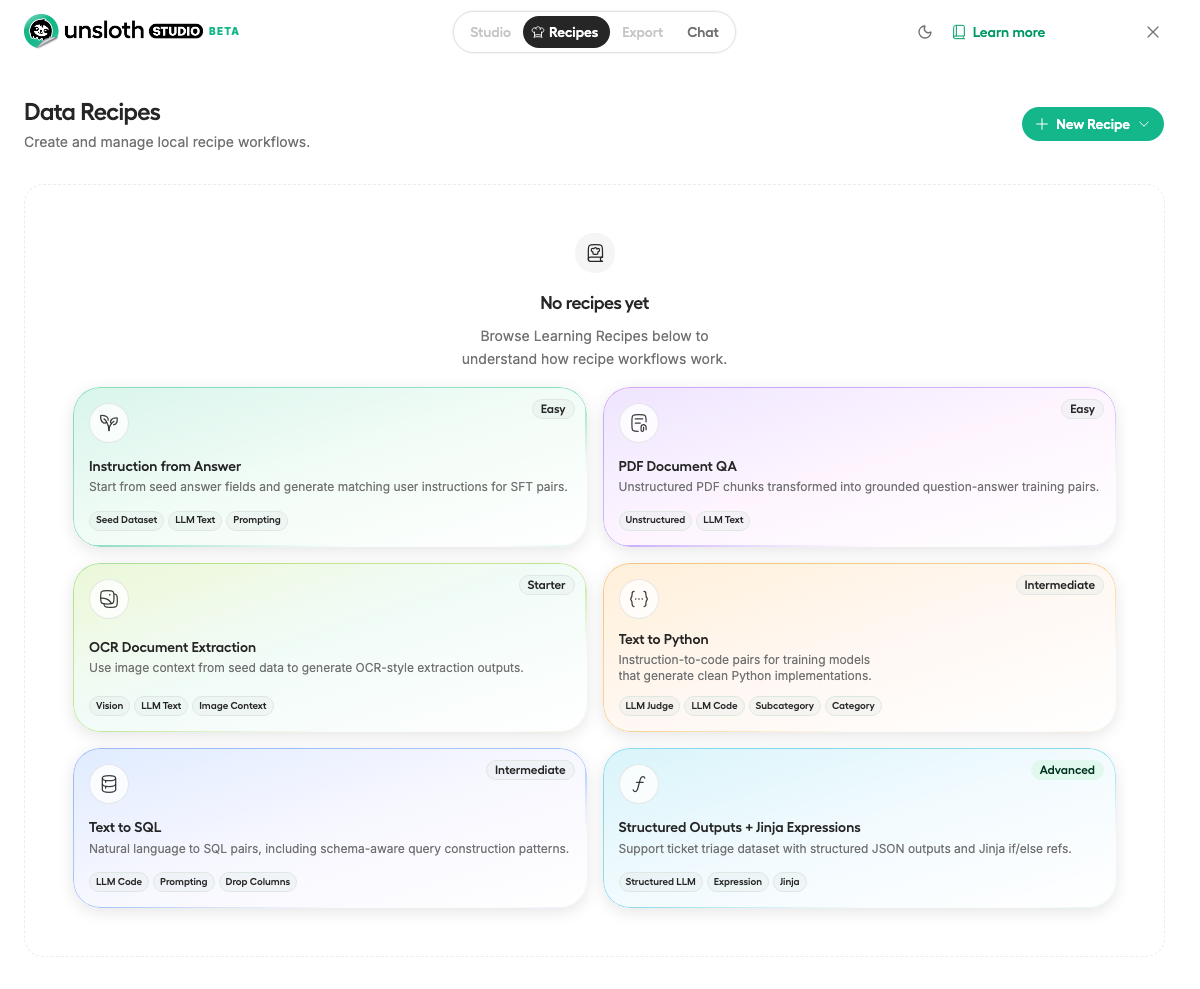
Task: Click the sprout icon on Instruction from Answer
Action: coord(109,423)
